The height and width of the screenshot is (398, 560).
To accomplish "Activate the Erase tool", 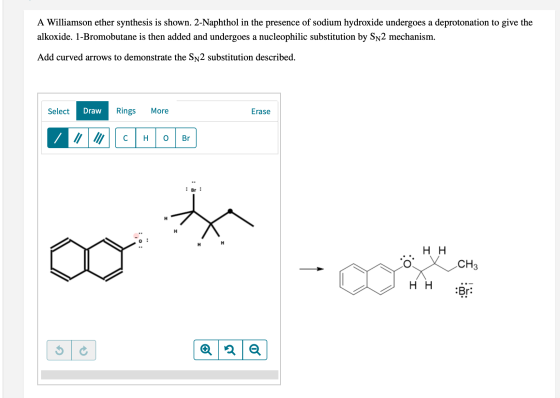I will [261, 111].
